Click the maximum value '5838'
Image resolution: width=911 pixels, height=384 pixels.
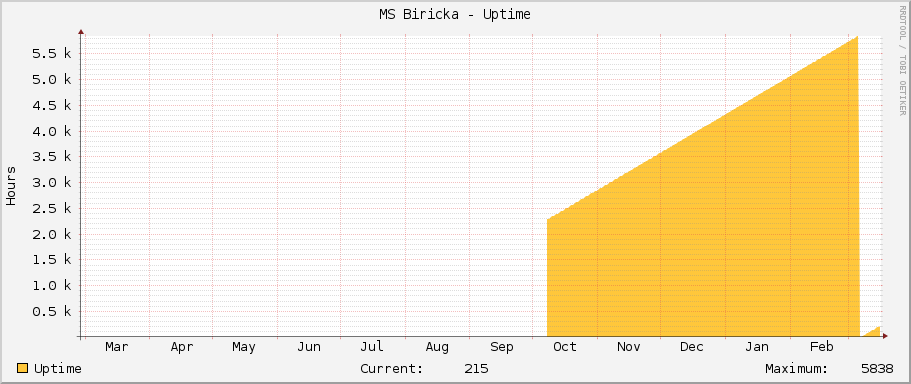point(877,369)
